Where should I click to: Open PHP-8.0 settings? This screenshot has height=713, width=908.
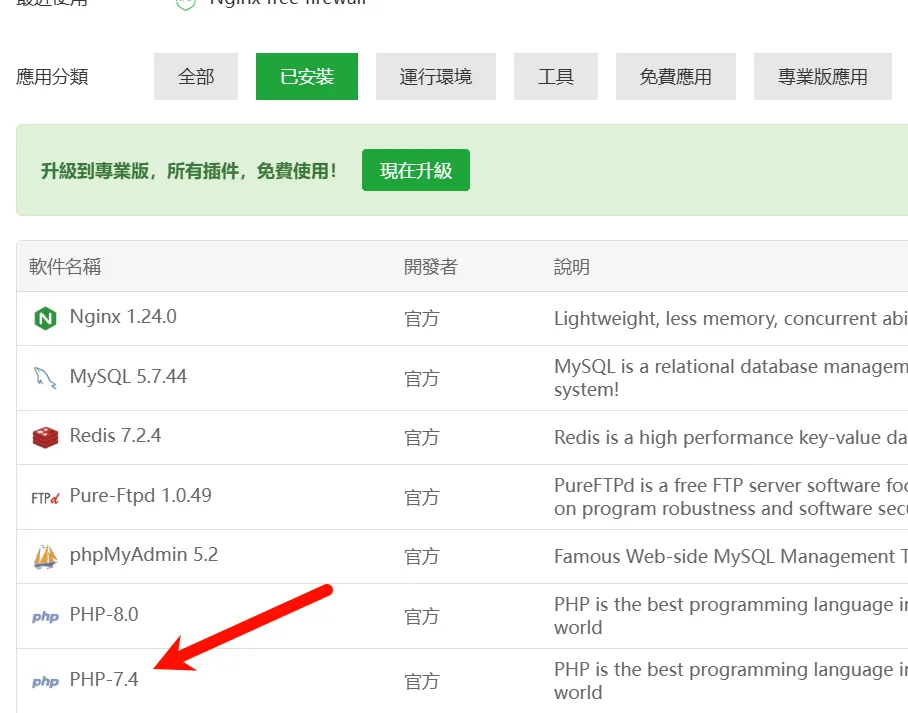click(x=104, y=615)
